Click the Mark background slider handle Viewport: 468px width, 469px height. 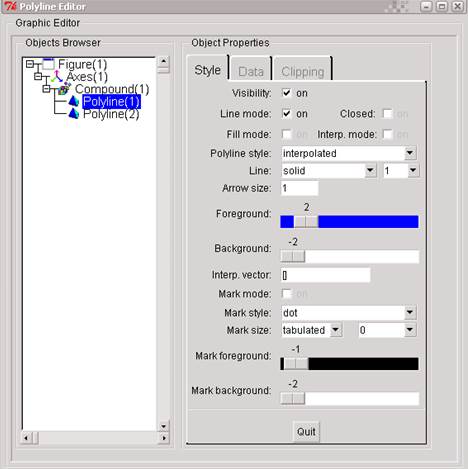(x=293, y=398)
